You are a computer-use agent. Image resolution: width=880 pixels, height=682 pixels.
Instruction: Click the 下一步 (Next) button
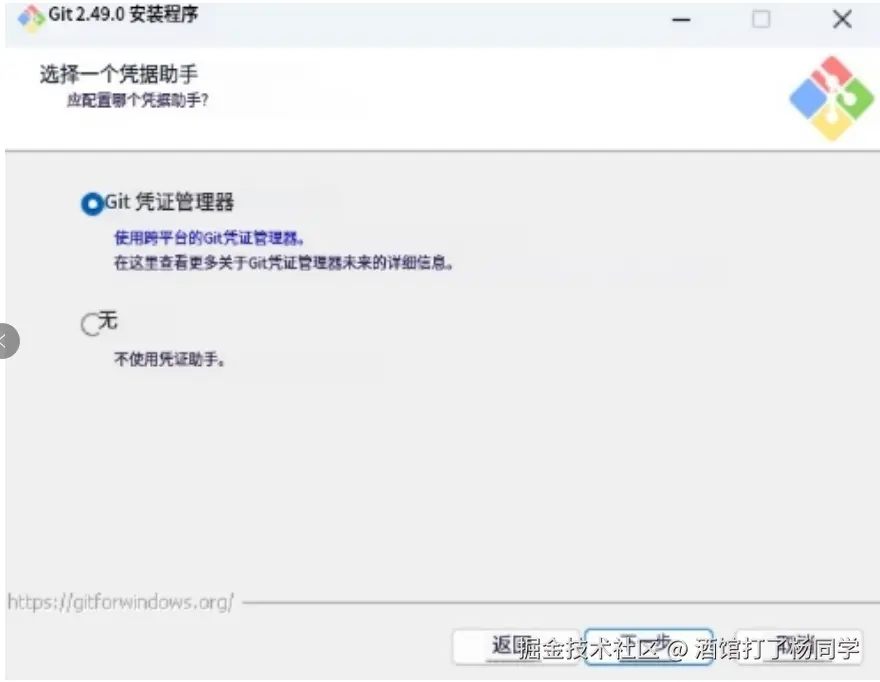tap(648, 647)
